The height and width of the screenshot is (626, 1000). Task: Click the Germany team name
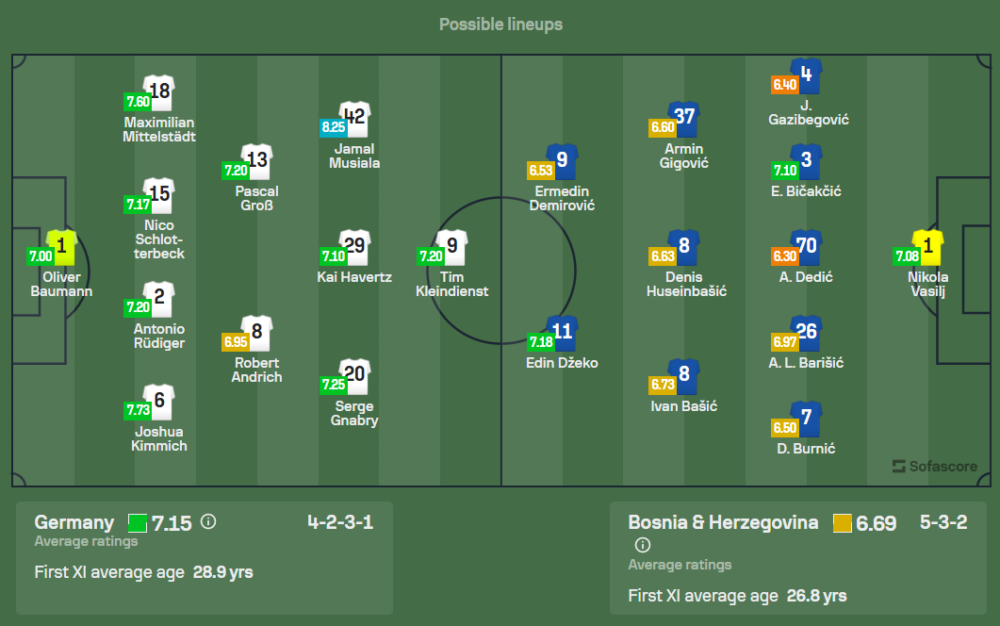pos(74,522)
